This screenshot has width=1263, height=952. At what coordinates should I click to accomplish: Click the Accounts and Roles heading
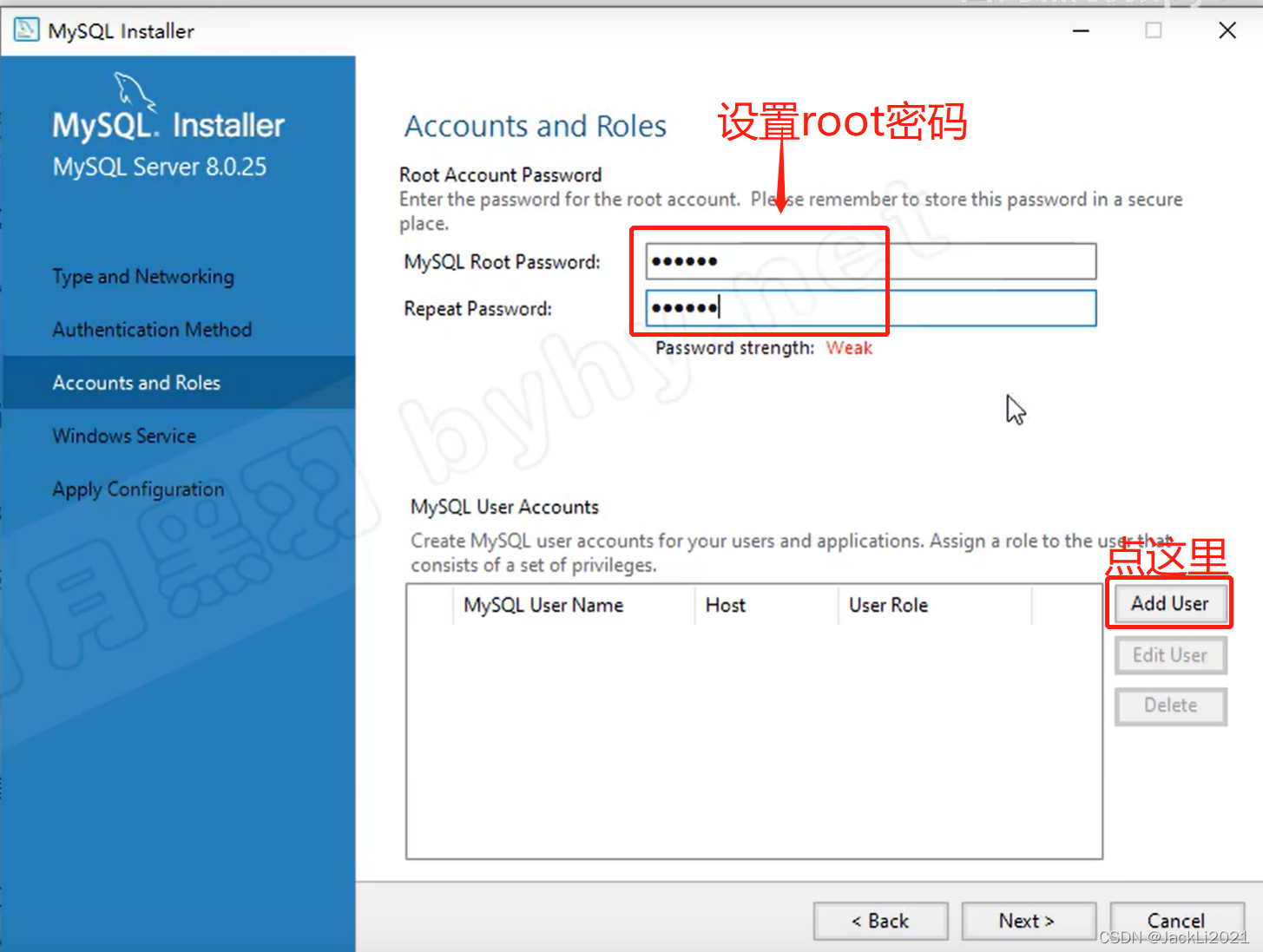pos(536,126)
